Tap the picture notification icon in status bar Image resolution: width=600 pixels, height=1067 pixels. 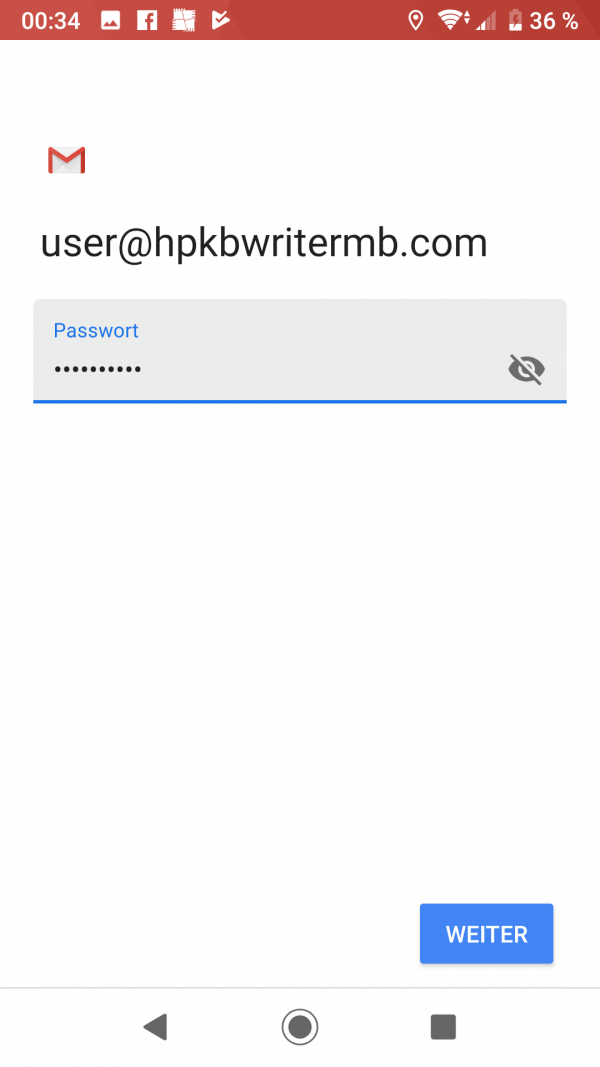[110, 20]
